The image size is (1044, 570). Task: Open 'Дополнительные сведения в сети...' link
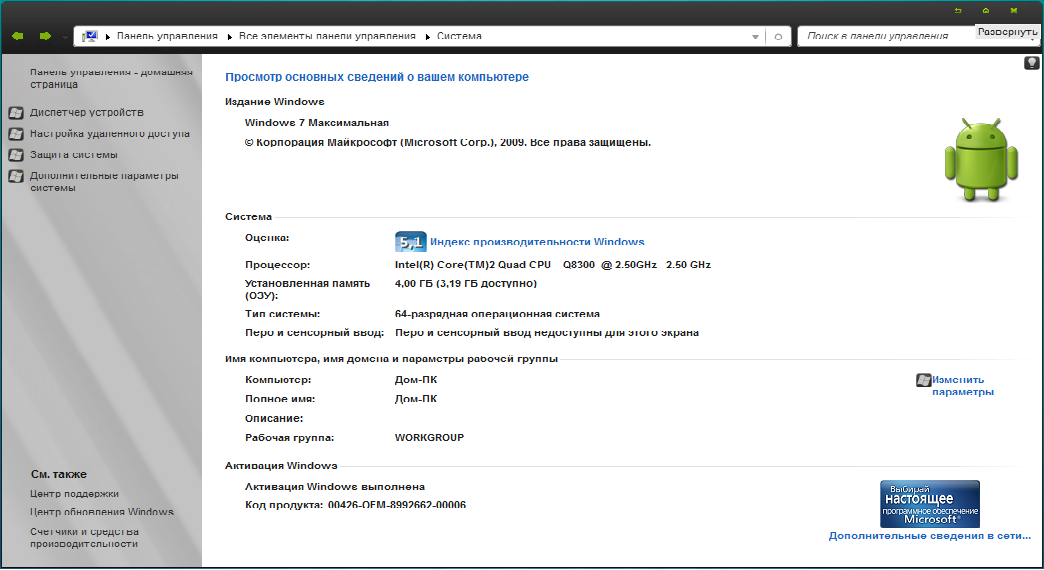coord(929,536)
